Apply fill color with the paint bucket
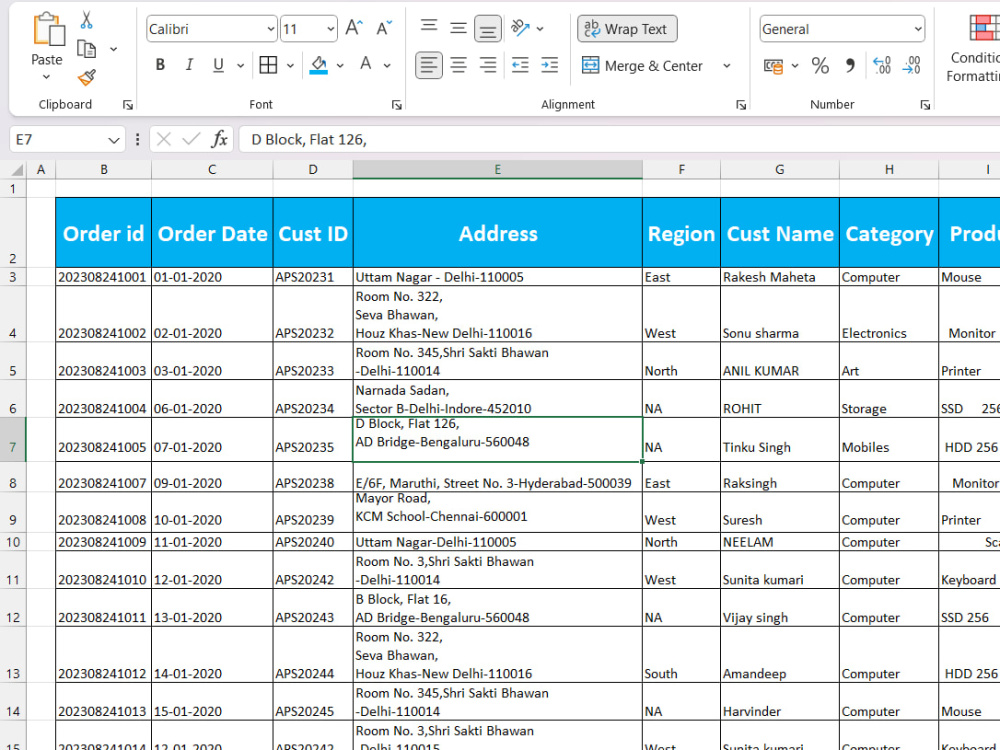 (x=318, y=64)
